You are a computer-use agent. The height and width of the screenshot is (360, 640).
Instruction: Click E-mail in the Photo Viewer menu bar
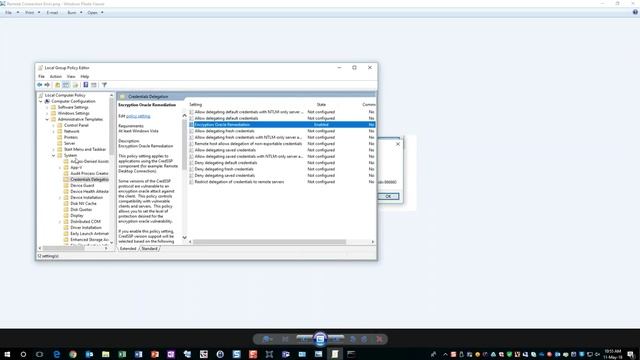(x=52, y=13)
